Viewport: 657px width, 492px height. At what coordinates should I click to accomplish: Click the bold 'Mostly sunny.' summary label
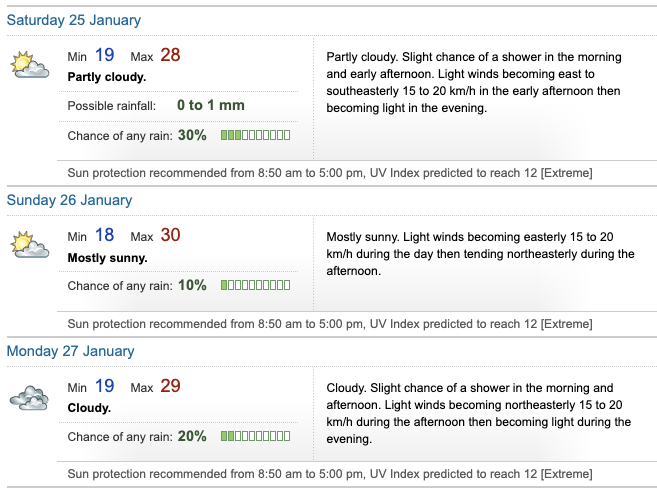107,258
